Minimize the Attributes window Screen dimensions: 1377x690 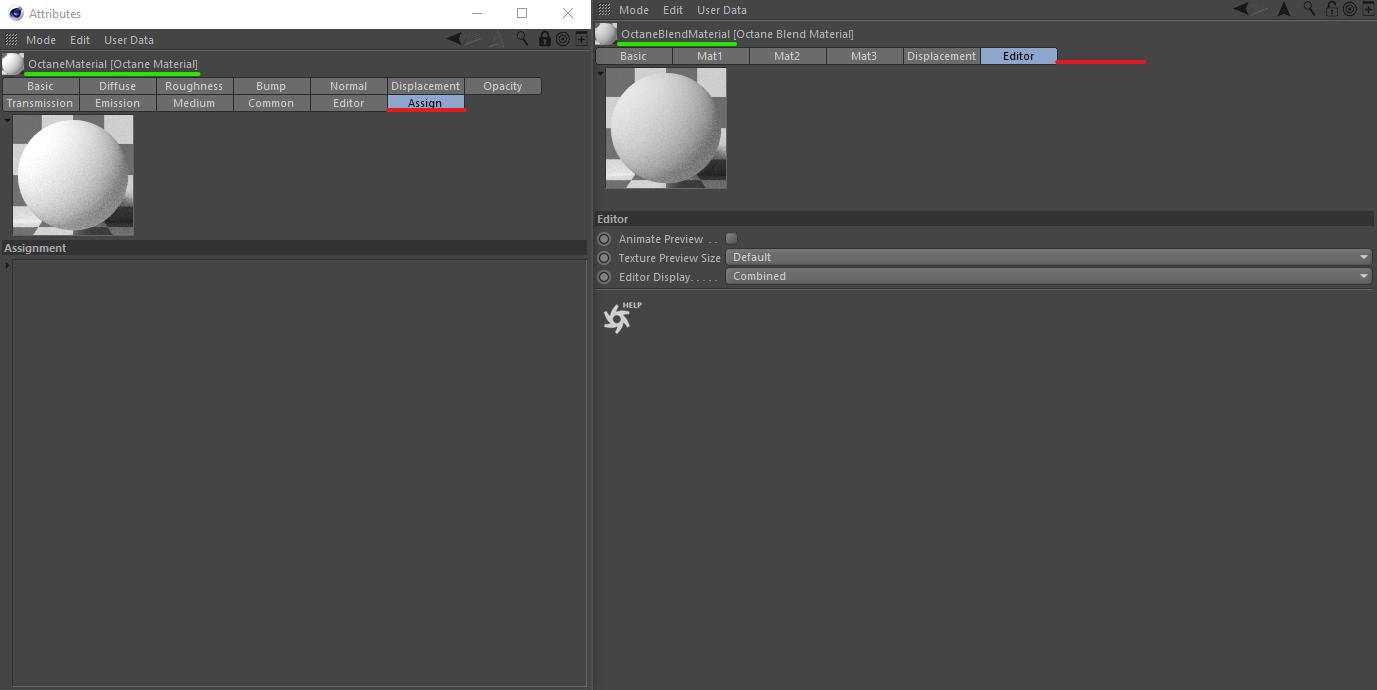click(x=476, y=14)
